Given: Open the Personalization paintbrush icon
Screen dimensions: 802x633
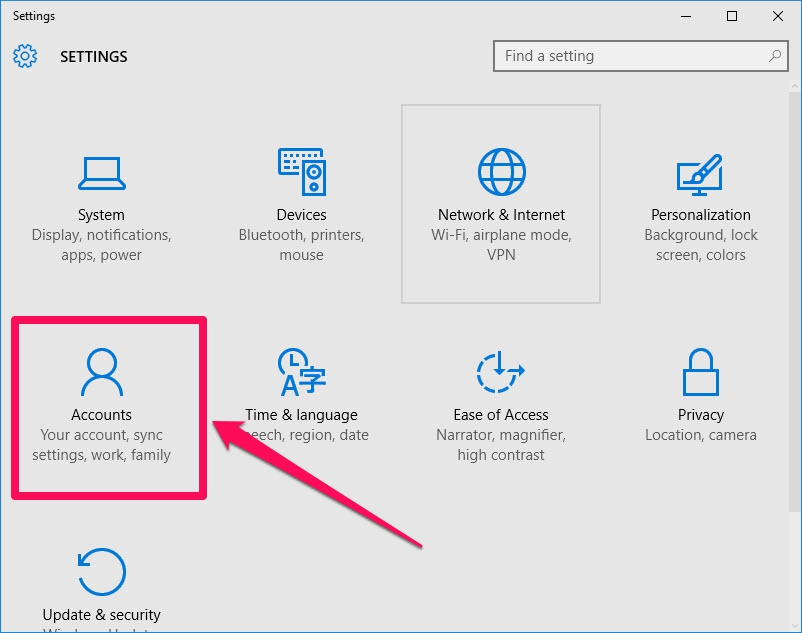Looking at the screenshot, I should [x=700, y=174].
